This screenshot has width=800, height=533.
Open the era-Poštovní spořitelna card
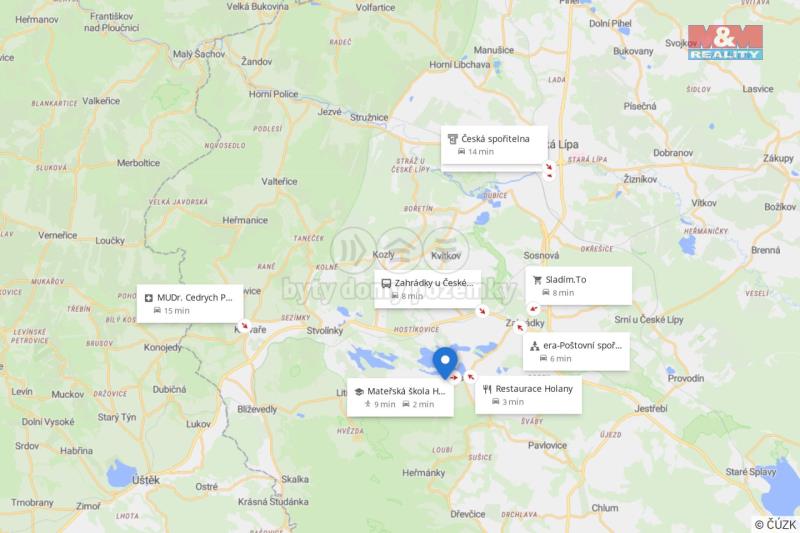576,351
